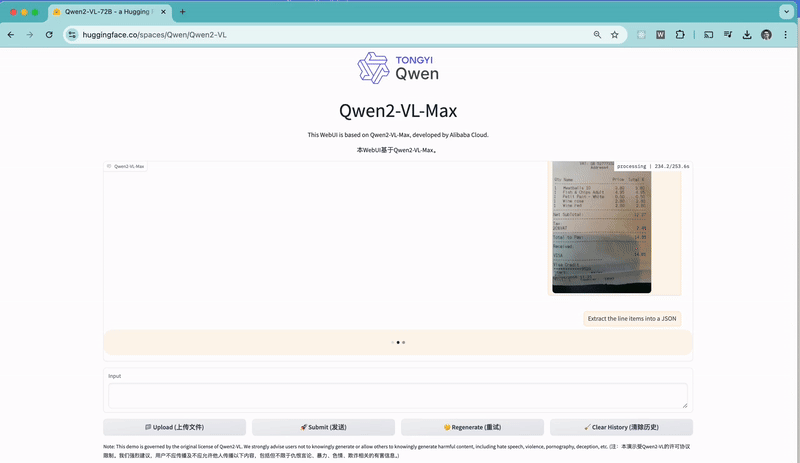Click the processing time status indicator
800x463 pixels.
[653, 166]
